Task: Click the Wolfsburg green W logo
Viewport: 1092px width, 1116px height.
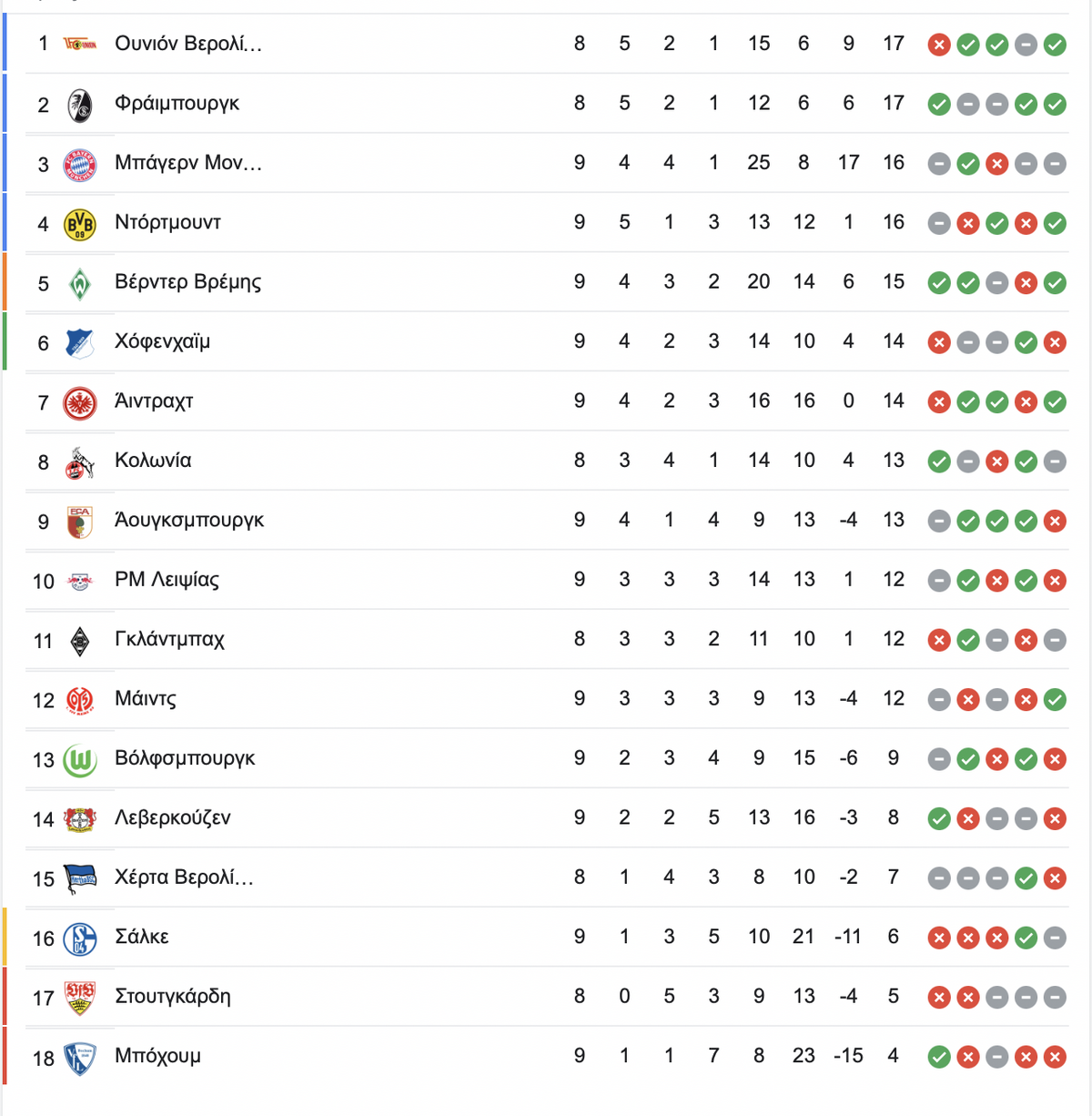Action: pyautogui.click(x=80, y=760)
